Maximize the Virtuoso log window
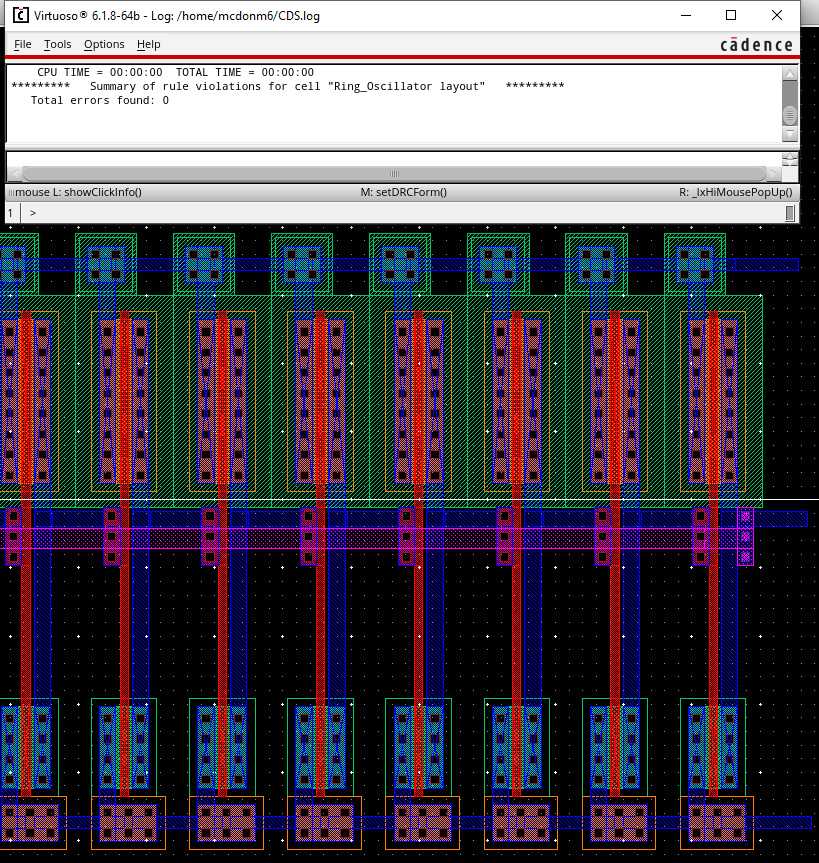 tap(731, 15)
